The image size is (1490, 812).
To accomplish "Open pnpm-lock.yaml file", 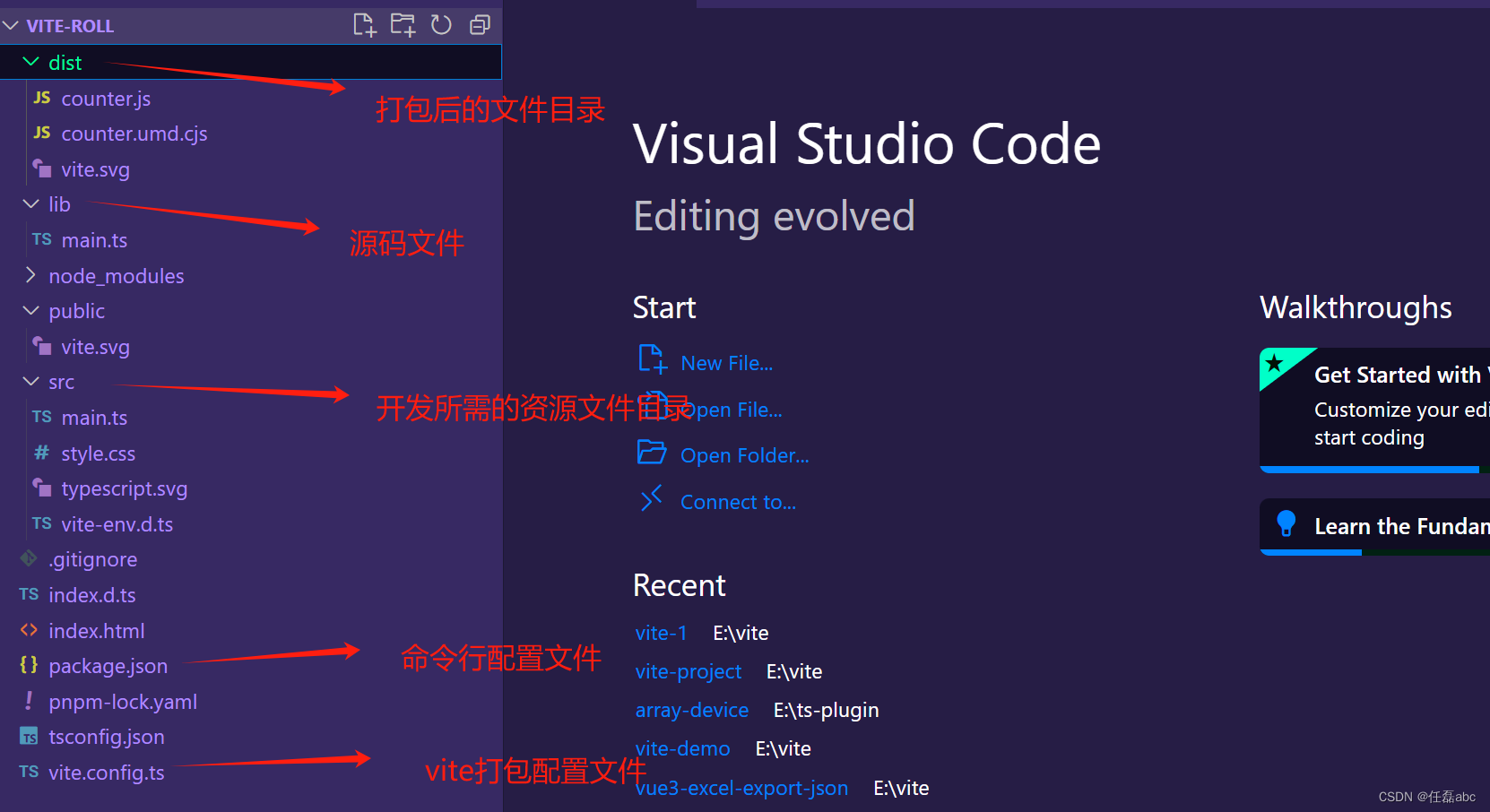I will [123, 702].
